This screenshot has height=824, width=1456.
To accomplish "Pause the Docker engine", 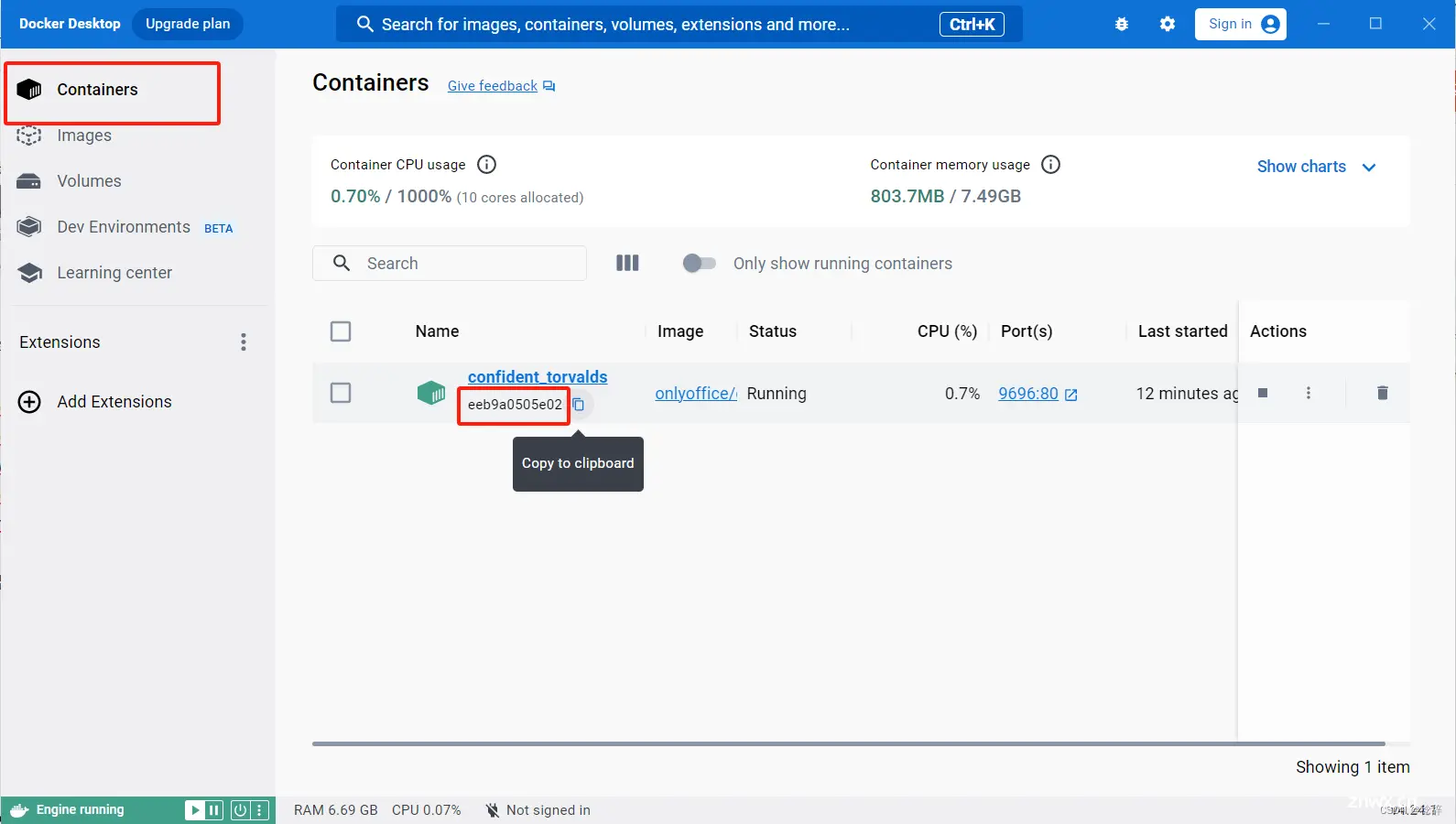I will pyautogui.click(x=214, y=810).
